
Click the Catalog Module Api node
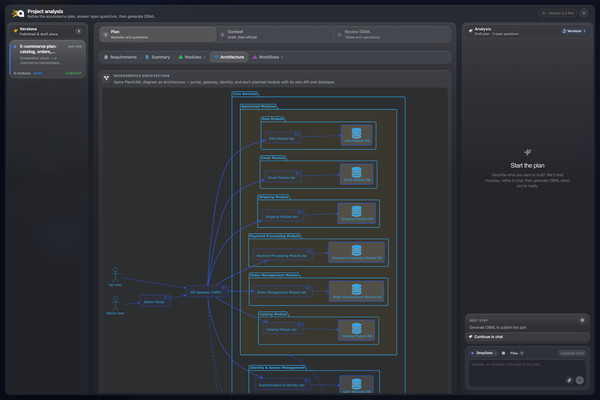pyautogui.click(x=282, y=329)
